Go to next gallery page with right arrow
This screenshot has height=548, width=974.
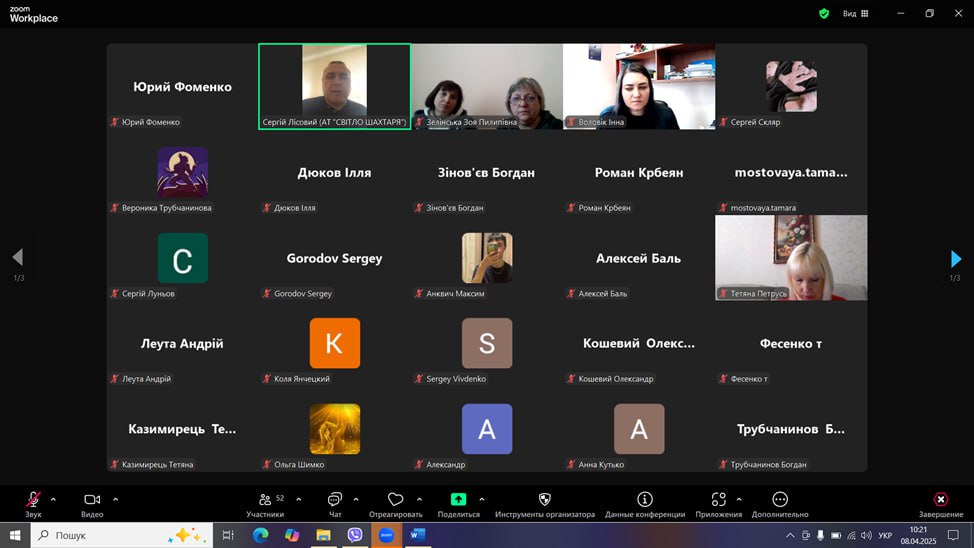click(955, 259)
